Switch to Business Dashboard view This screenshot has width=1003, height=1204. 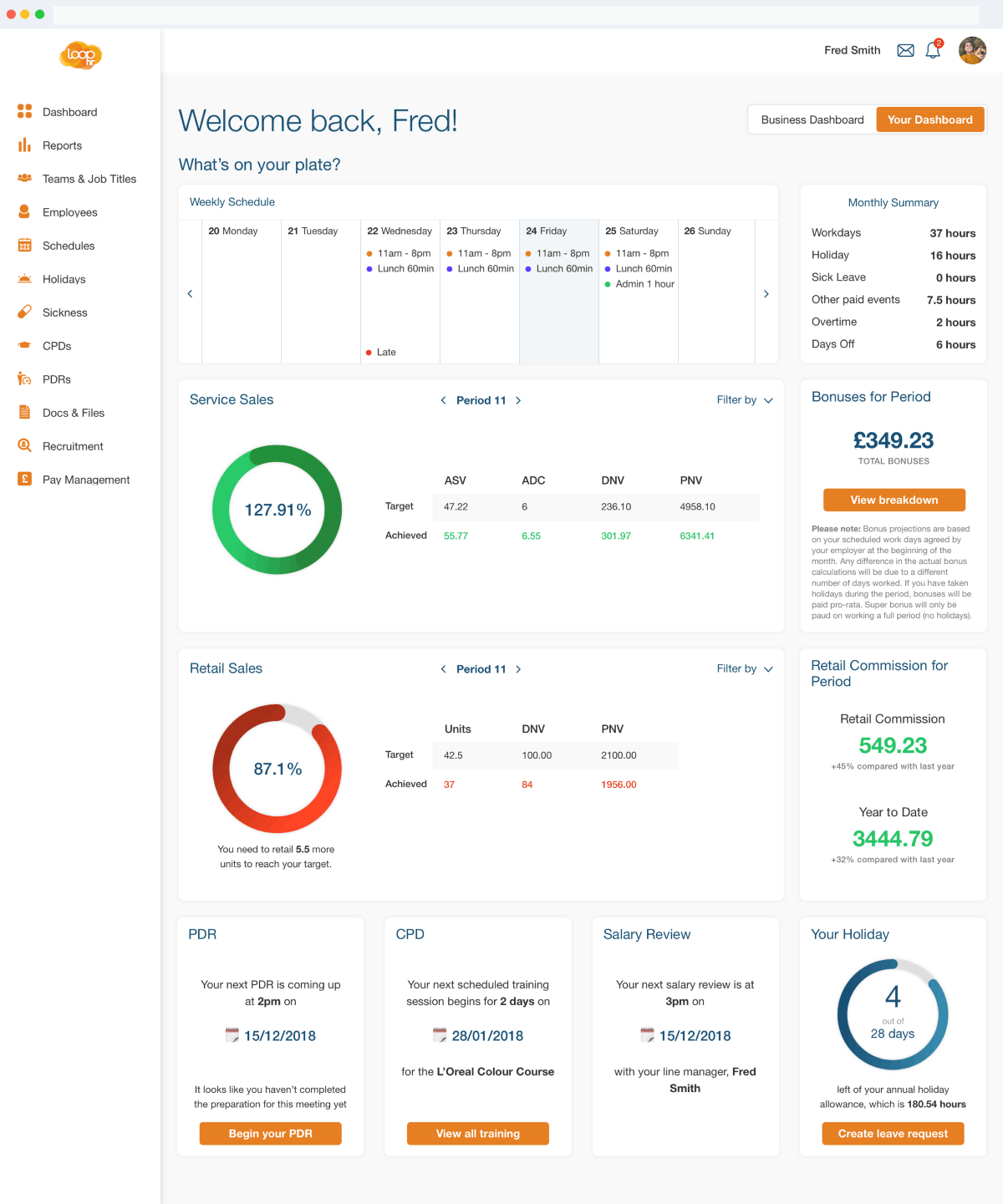812,119
